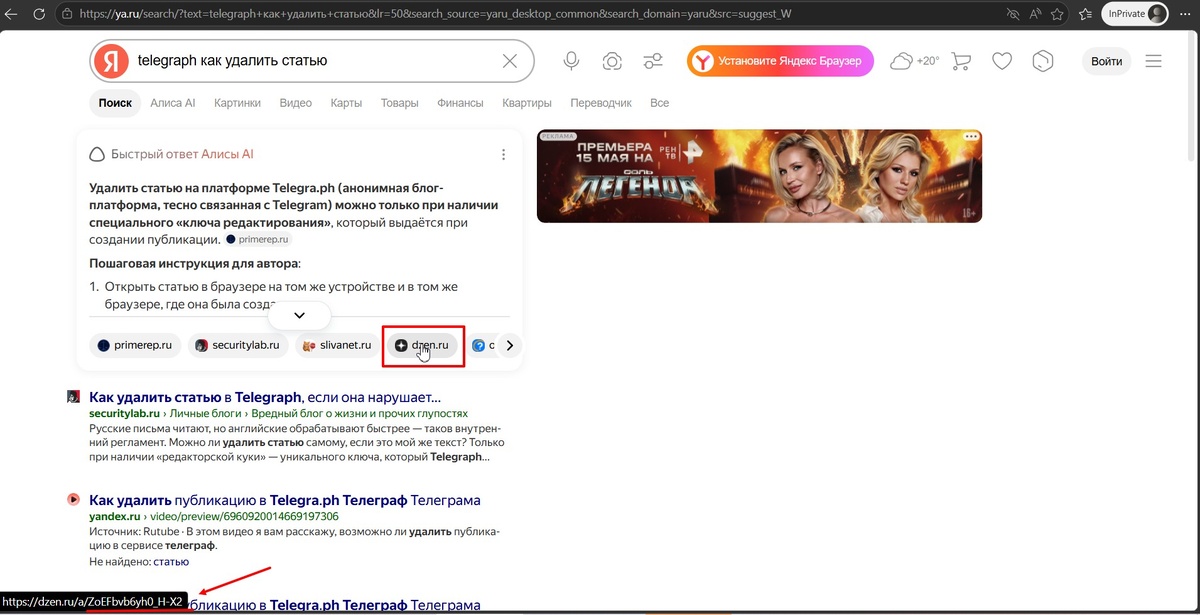Click the video result play favicon
This screenshot has width=1200, height=615.
(73, 499)
